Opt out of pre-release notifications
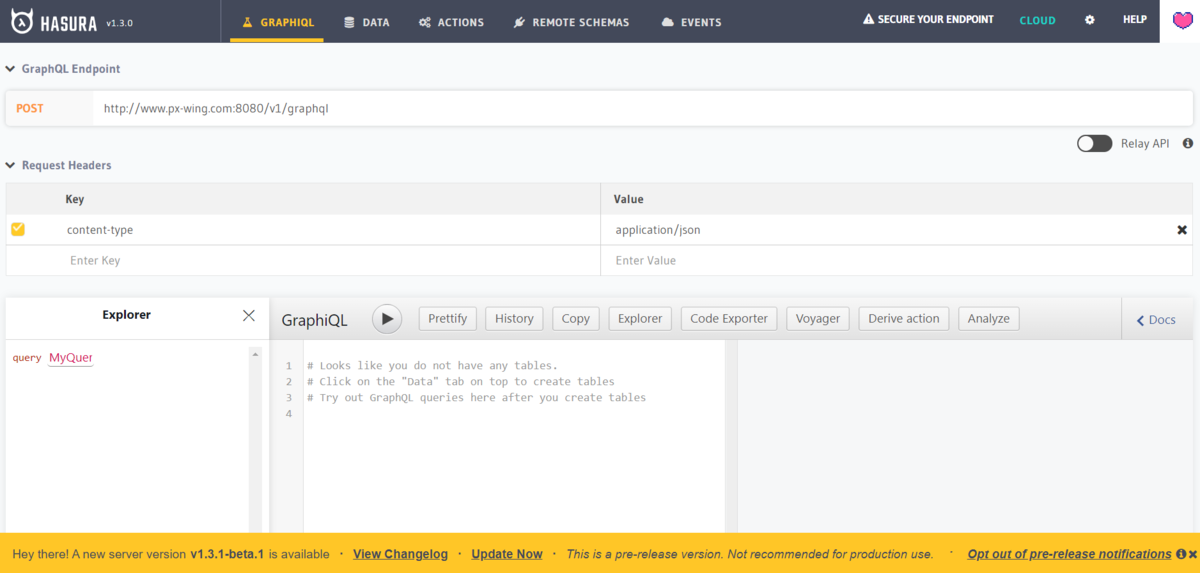The height and width of the screenshot is (573, 1200). click(x=1069, y=554)
